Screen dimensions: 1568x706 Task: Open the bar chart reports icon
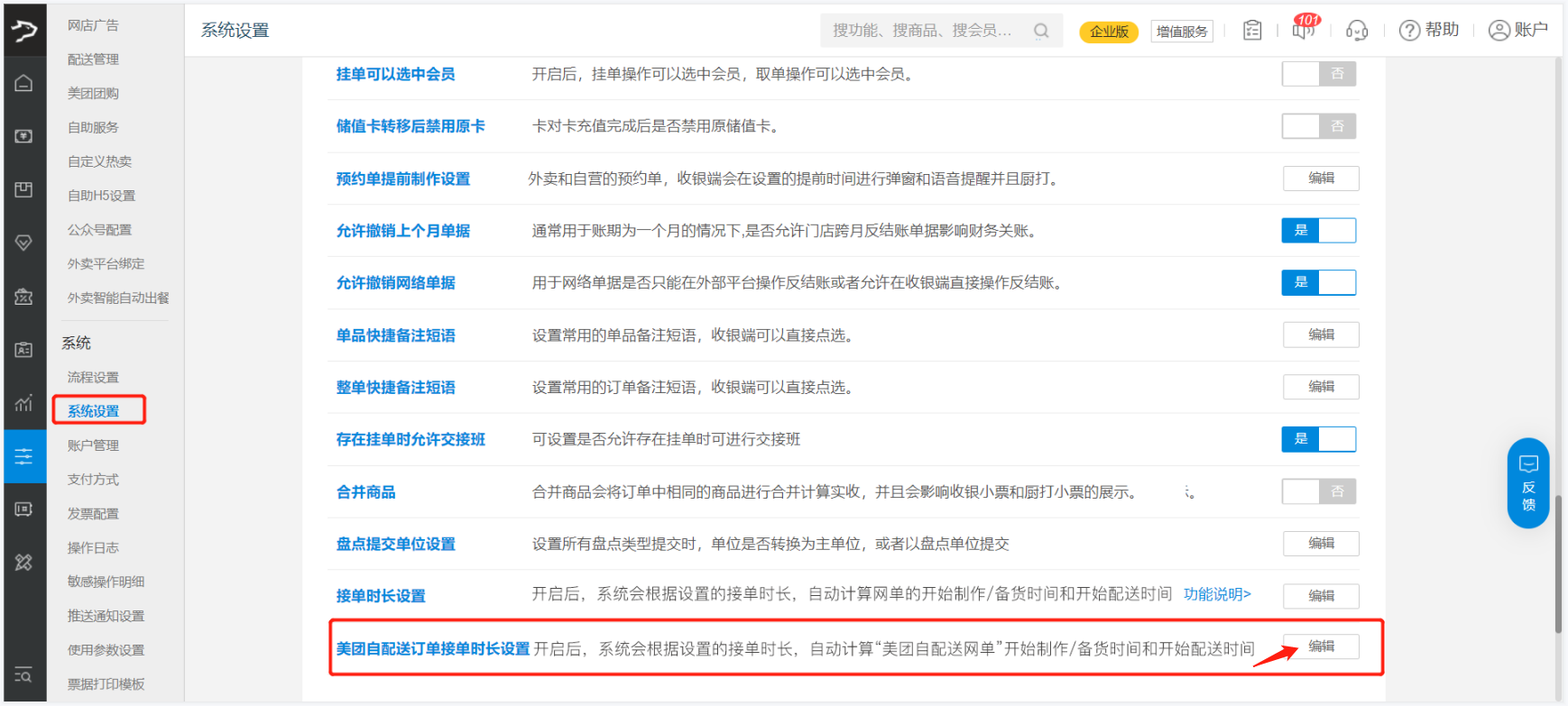click(x=24, y=403)
